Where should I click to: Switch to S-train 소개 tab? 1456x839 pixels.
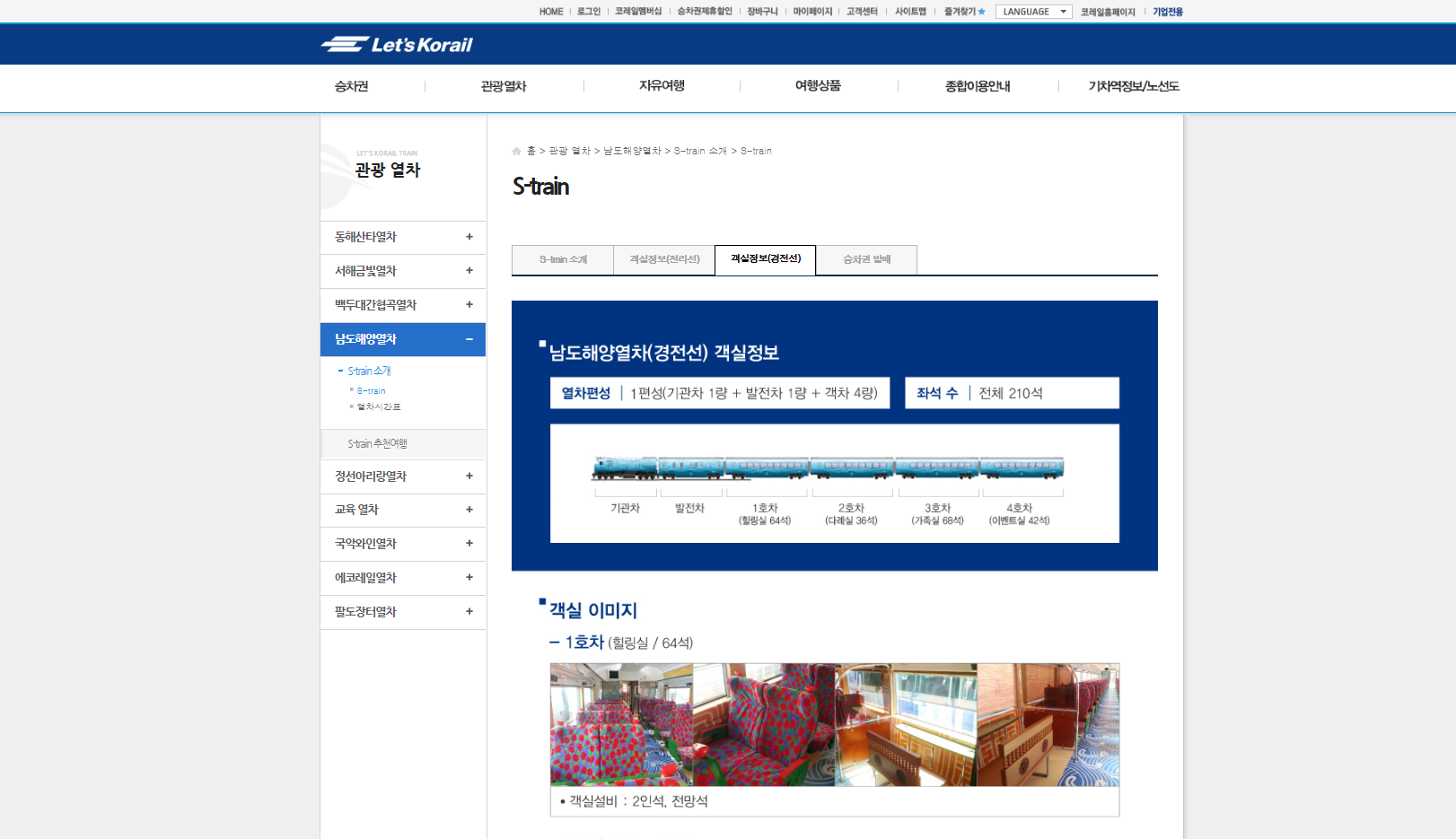563,260
